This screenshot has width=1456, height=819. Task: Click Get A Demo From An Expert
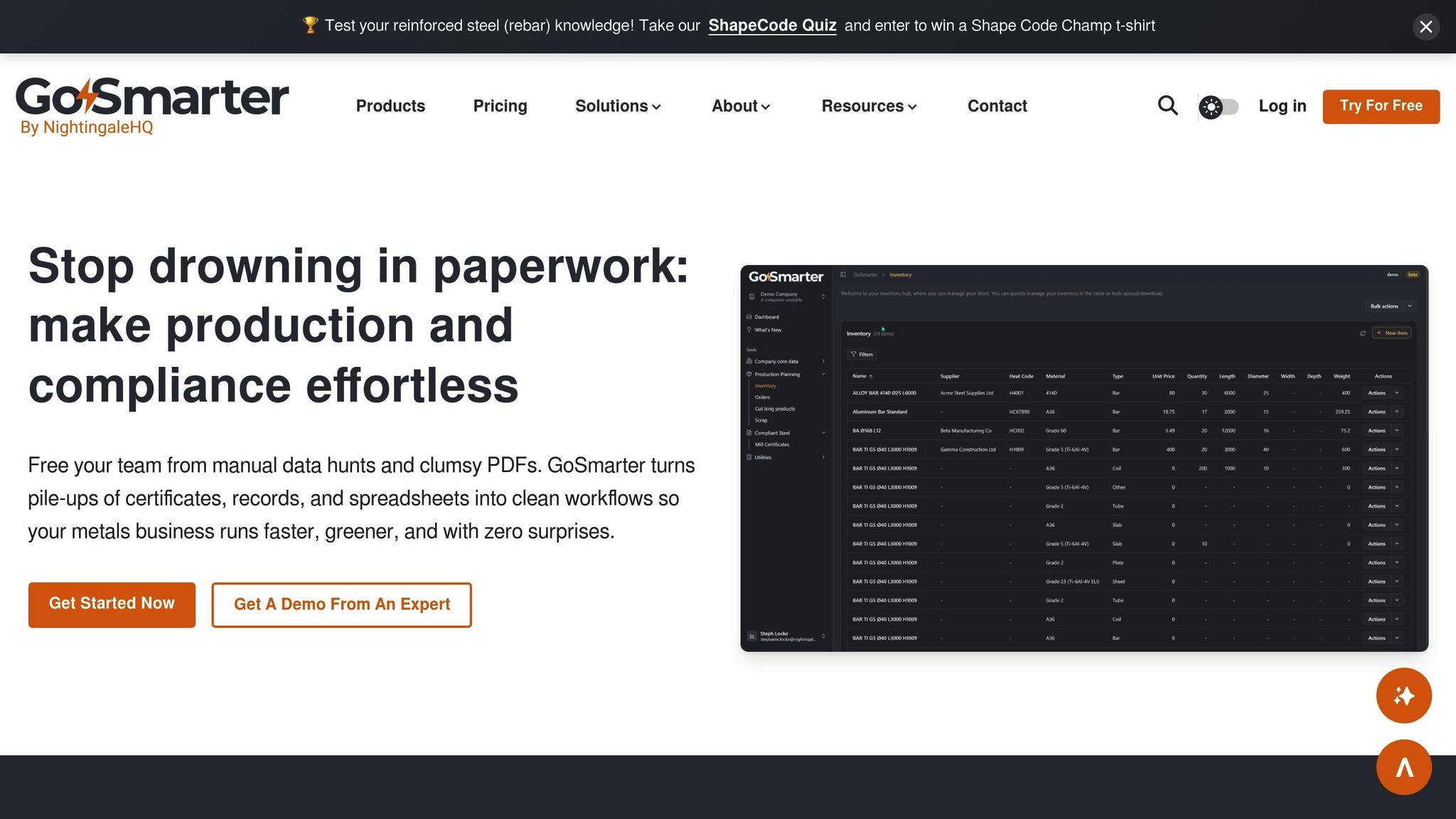tap(341, 604)
